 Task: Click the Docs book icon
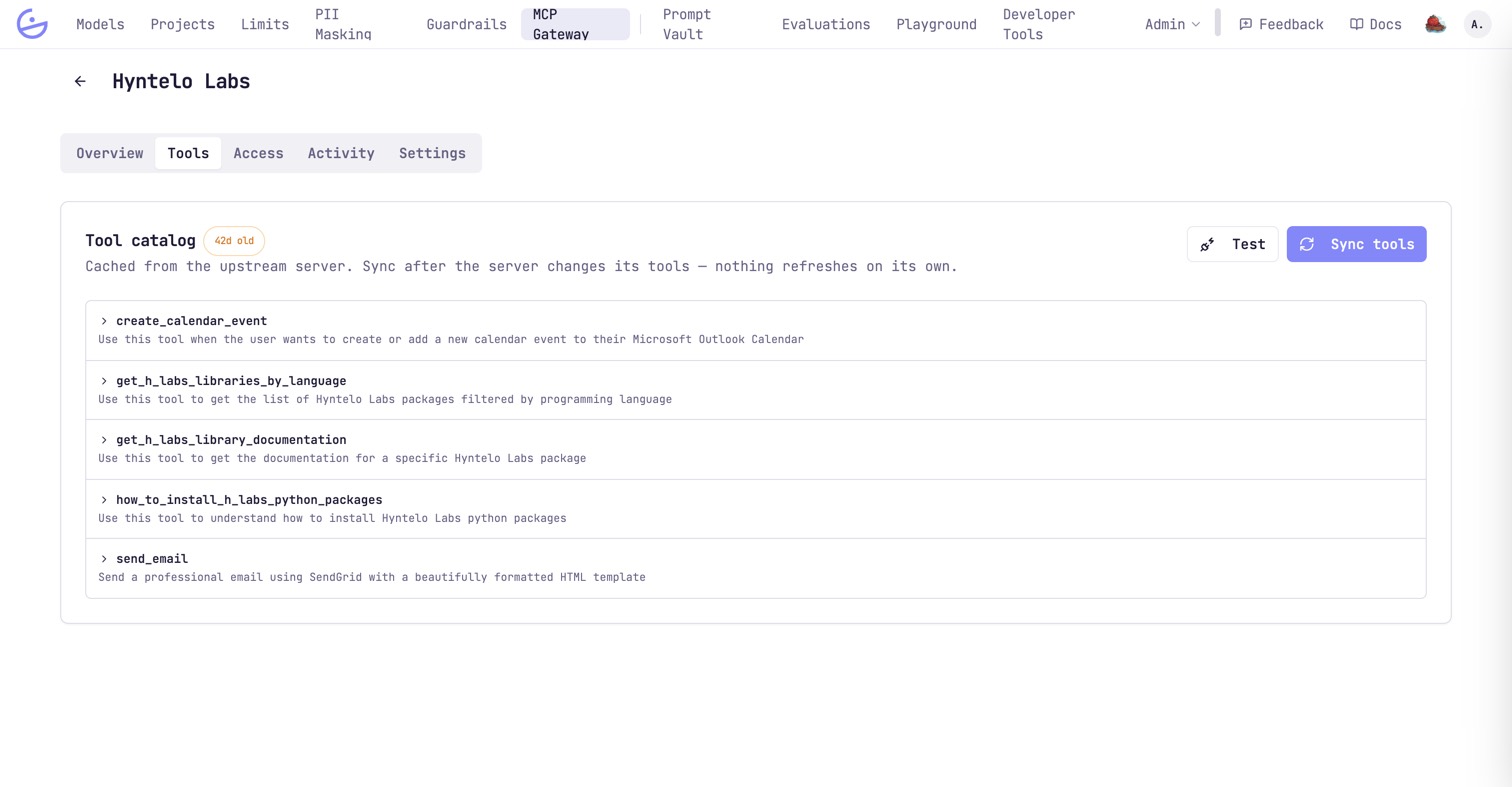click(x=1356, y=24)
